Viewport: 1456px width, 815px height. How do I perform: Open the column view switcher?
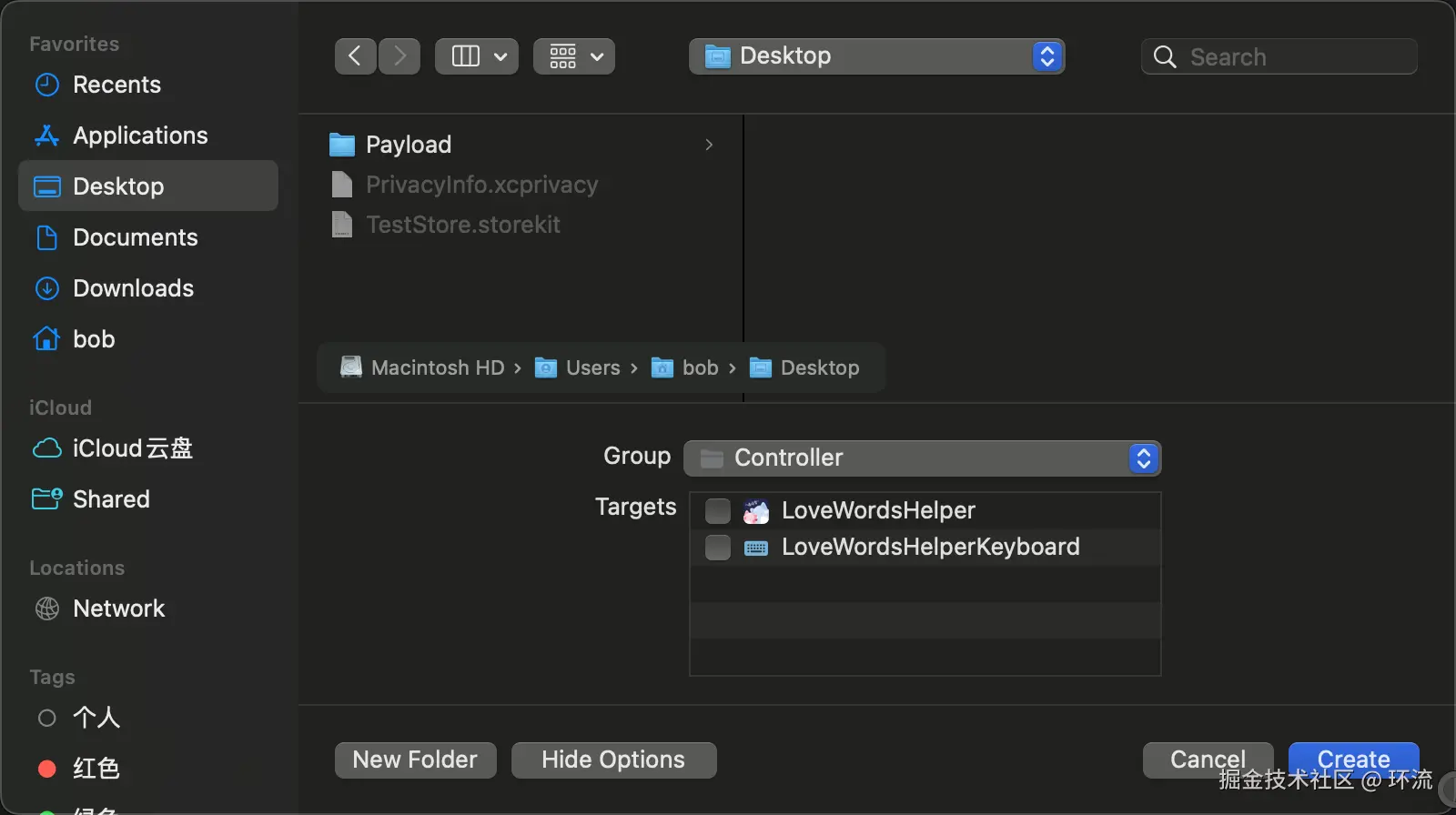tap(477, 56)
